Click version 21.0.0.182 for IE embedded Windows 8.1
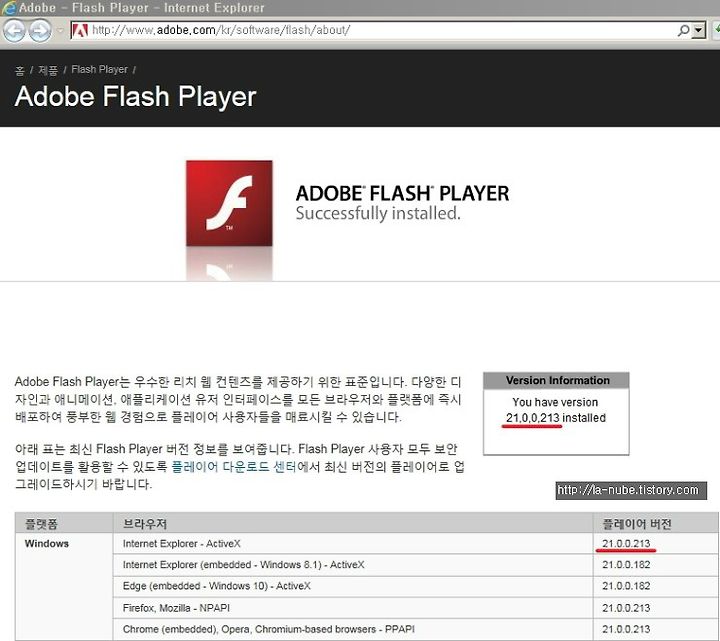This screenshot has width=720, height=641. [x=626, y=565]
